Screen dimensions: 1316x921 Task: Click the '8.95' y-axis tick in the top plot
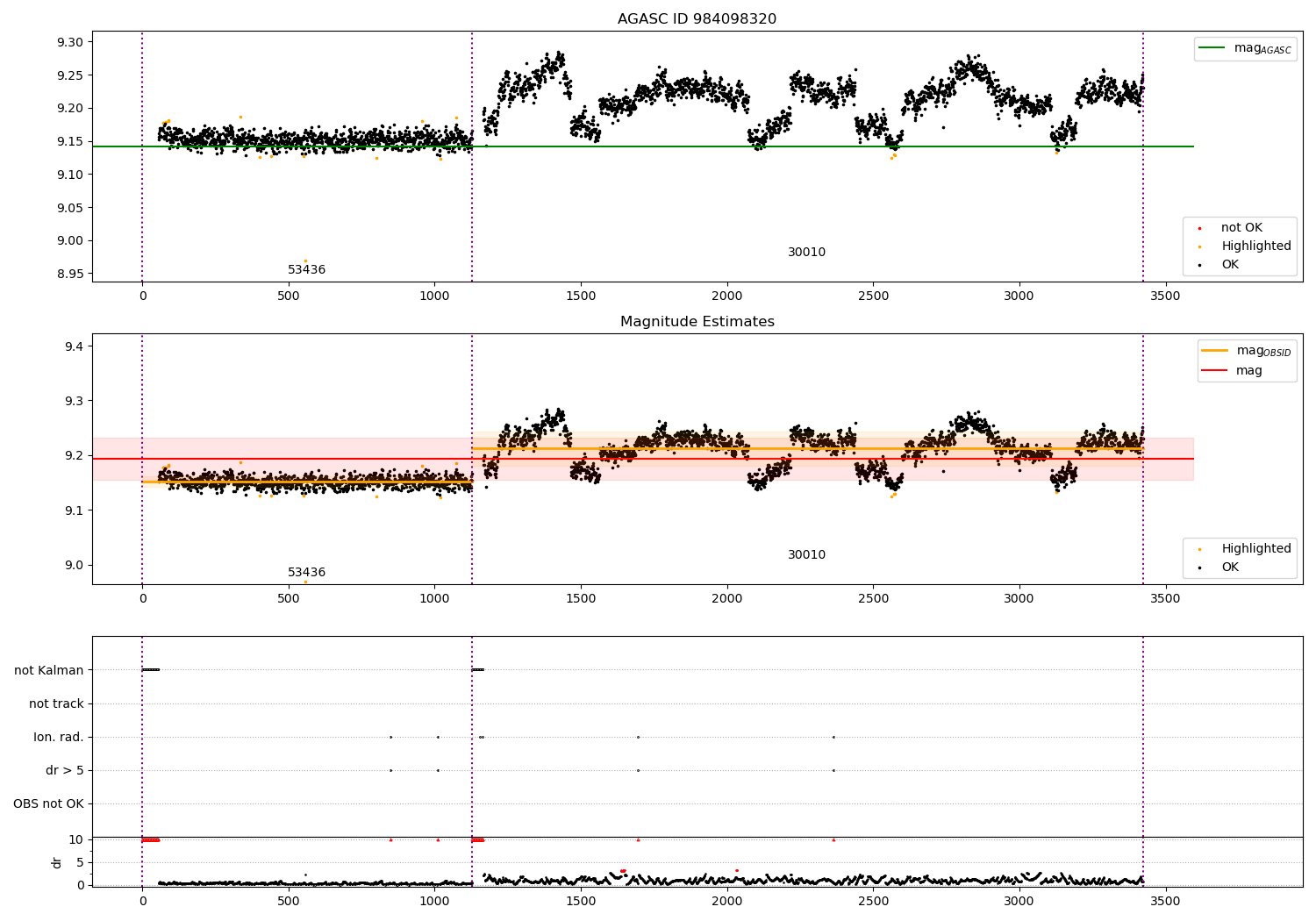(69, 274)
